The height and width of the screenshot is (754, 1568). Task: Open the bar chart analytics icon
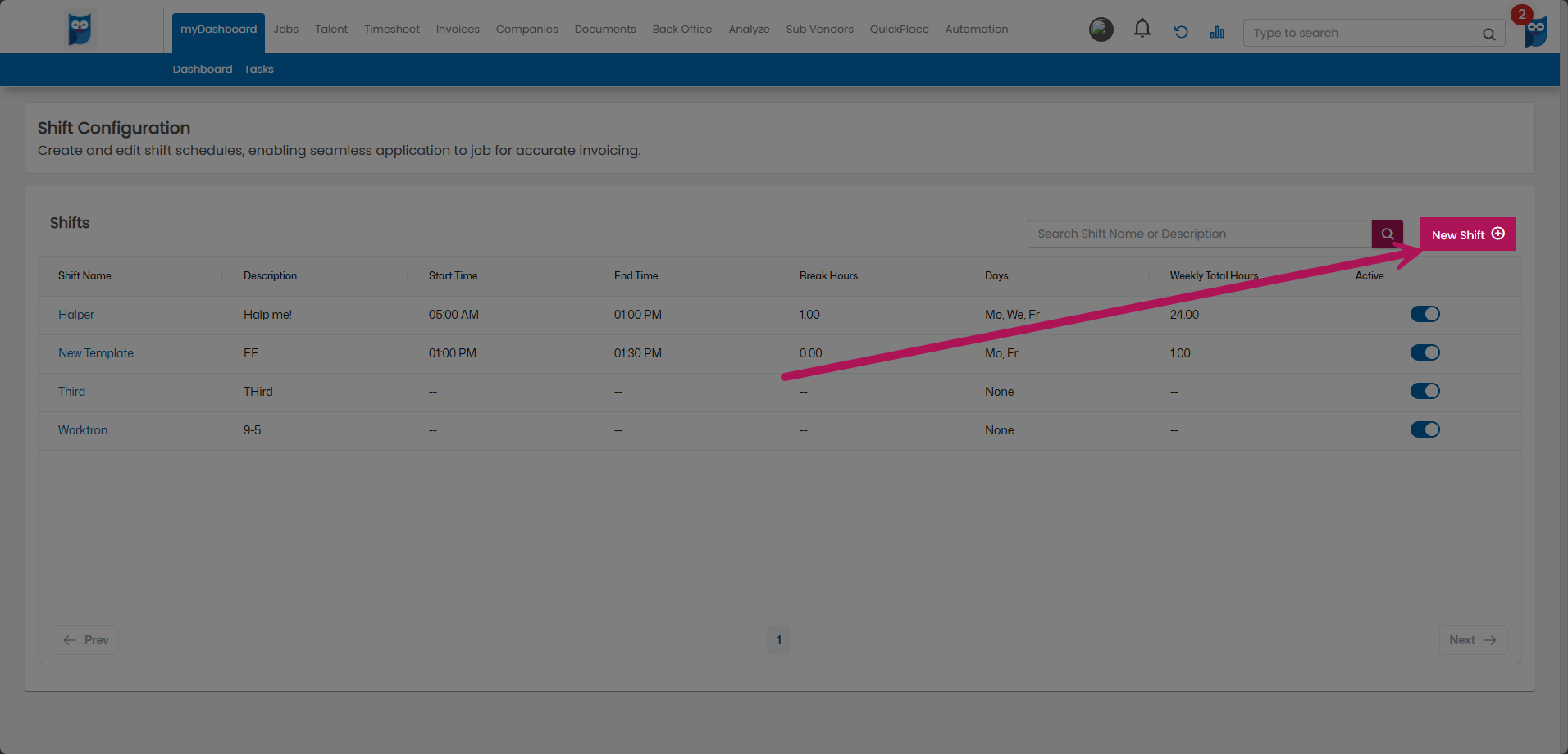1217,32
